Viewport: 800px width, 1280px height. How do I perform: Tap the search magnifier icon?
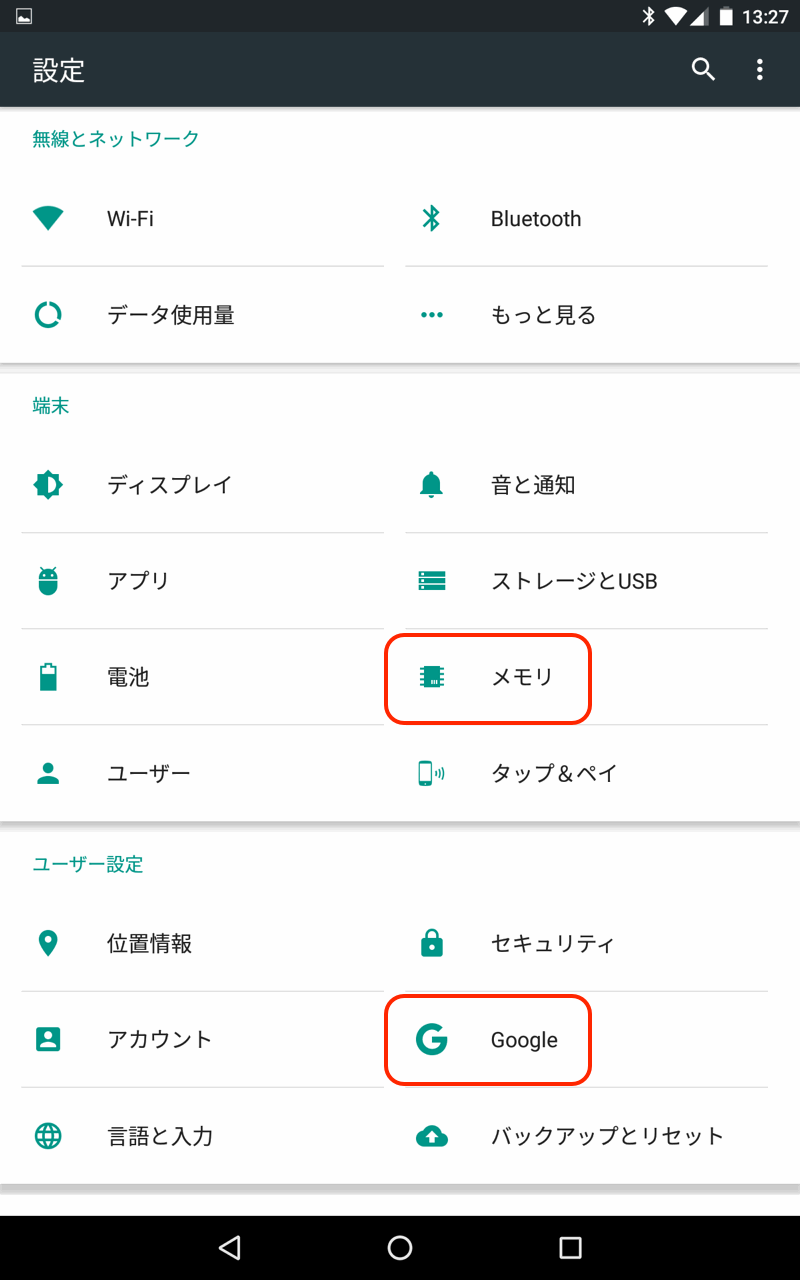[703, 69]
